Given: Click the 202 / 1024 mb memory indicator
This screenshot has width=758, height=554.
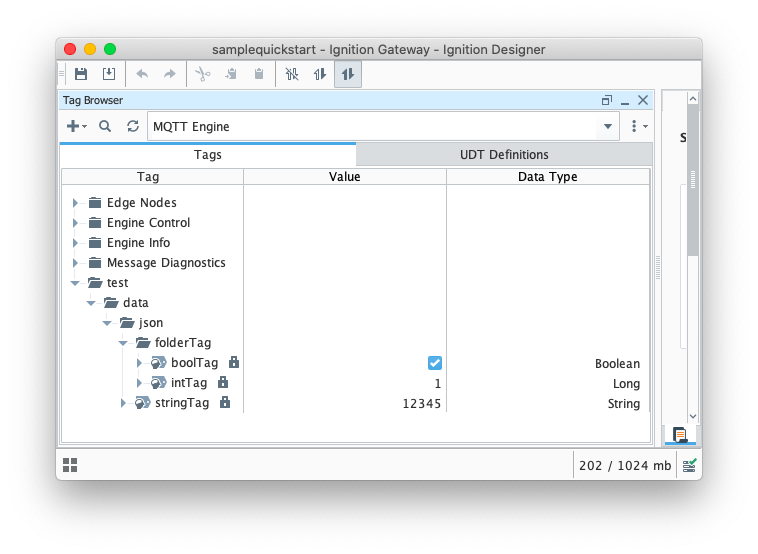Looking at the screenshot, I should pyautogui.click(x=625, y=466).
